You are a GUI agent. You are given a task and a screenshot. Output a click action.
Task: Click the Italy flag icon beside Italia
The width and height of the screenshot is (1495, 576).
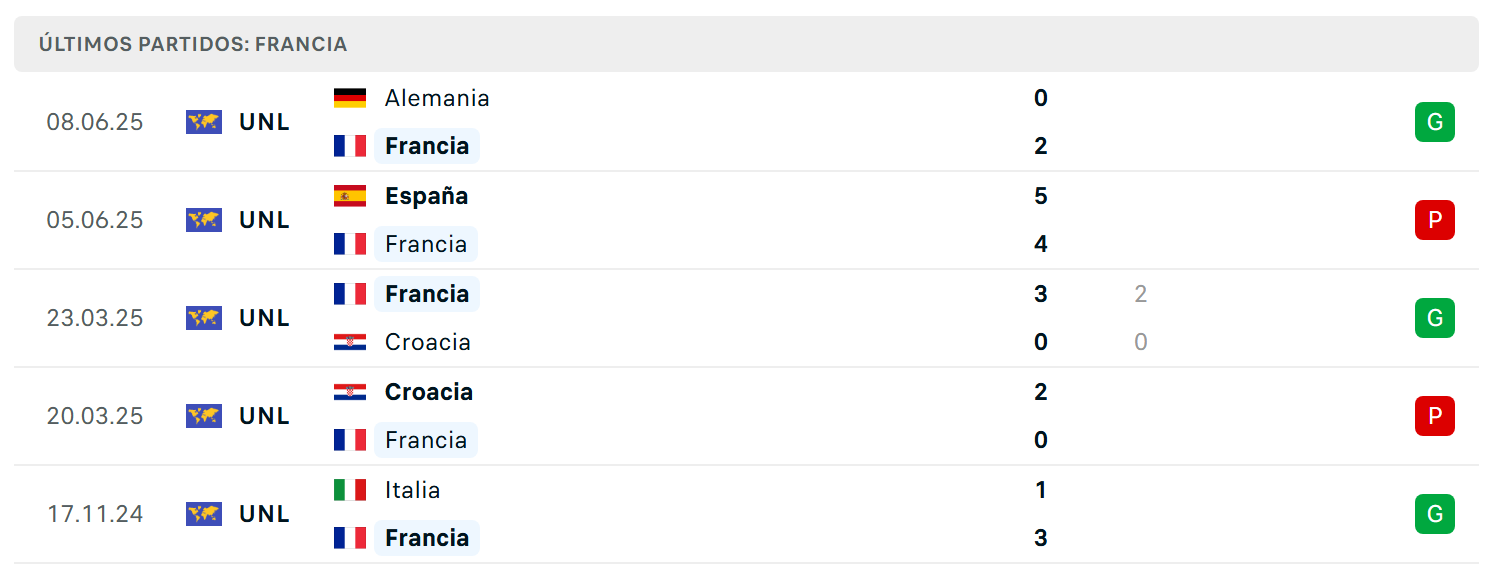coord(350,490)
